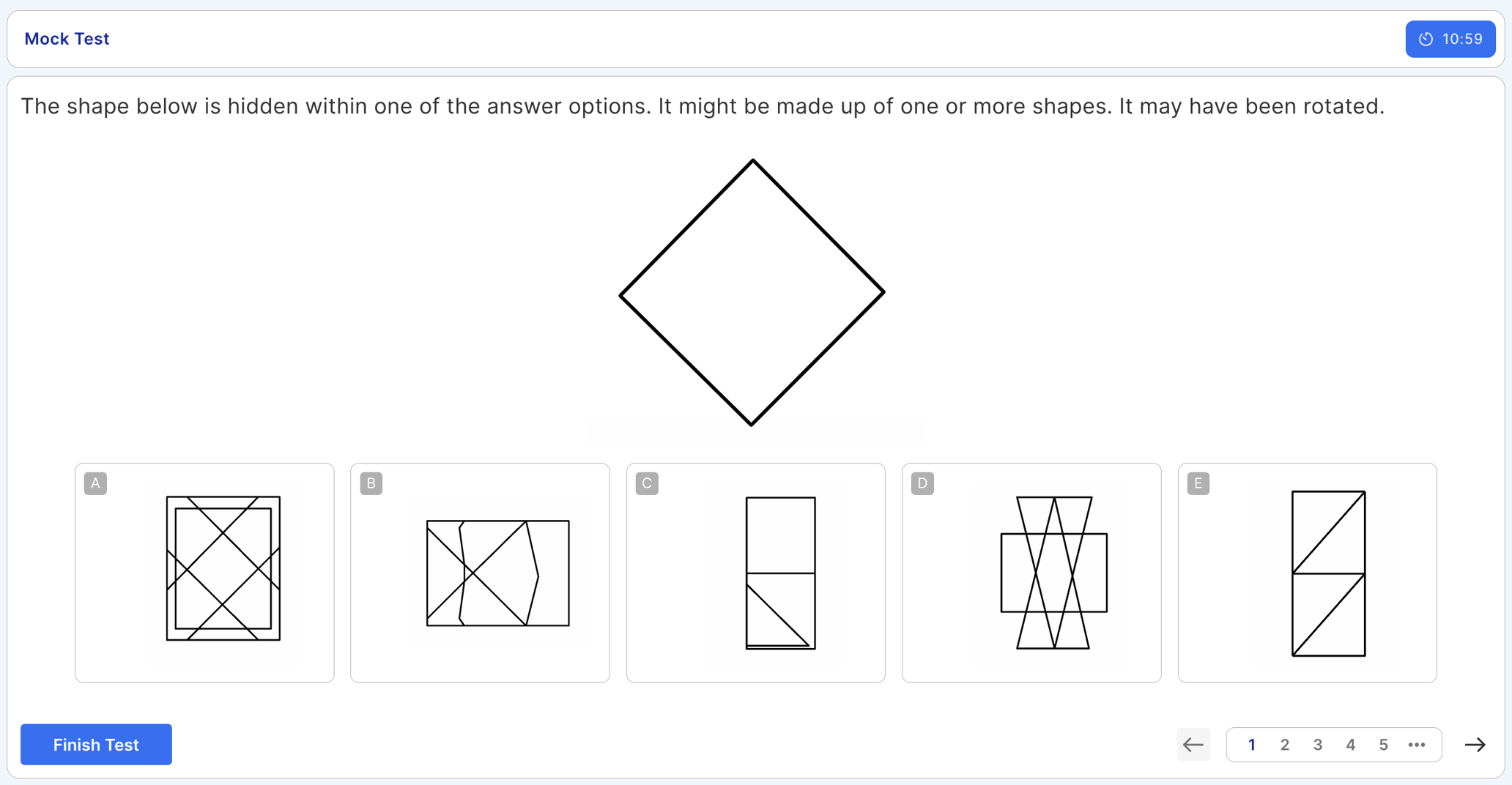Choose the stacked squares figure in option C

click(x=780, y=573)
